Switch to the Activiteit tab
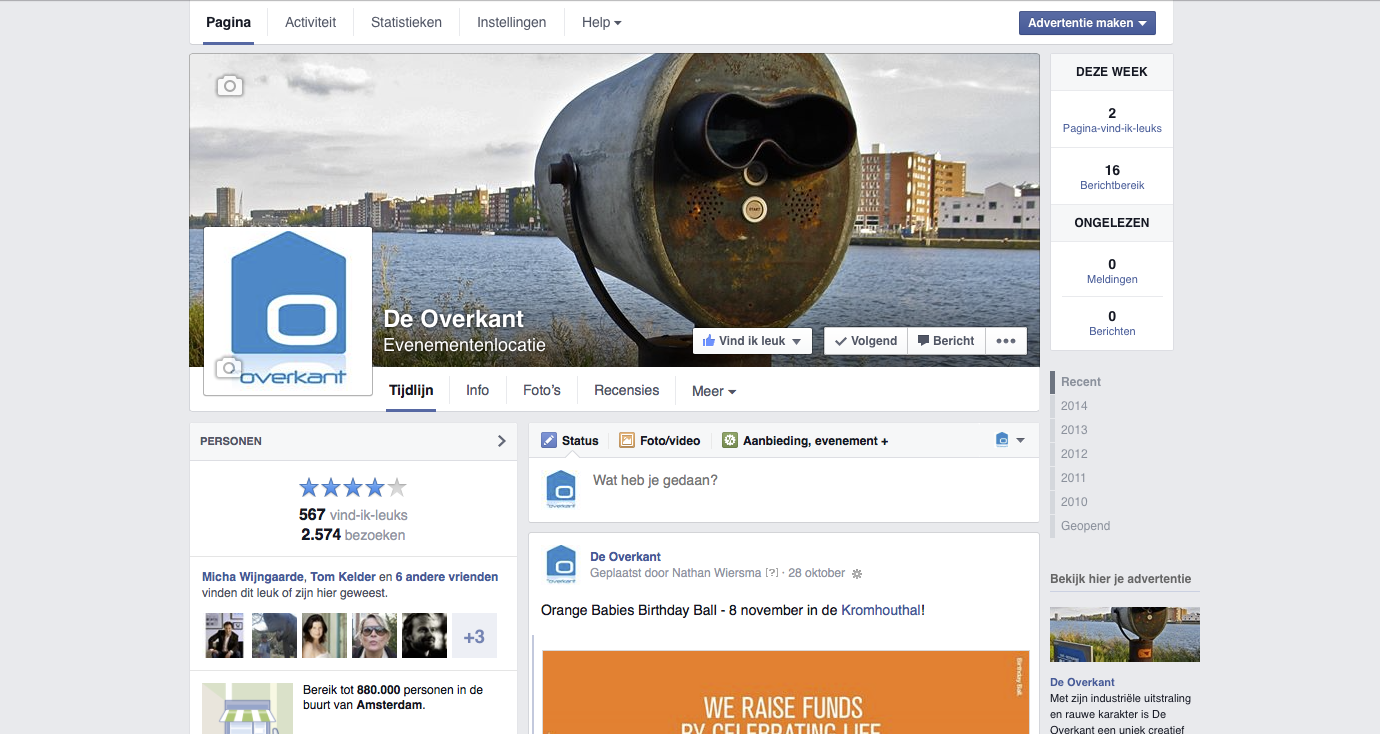This screenshot has height=734, width=1380. tap(311, 22)
